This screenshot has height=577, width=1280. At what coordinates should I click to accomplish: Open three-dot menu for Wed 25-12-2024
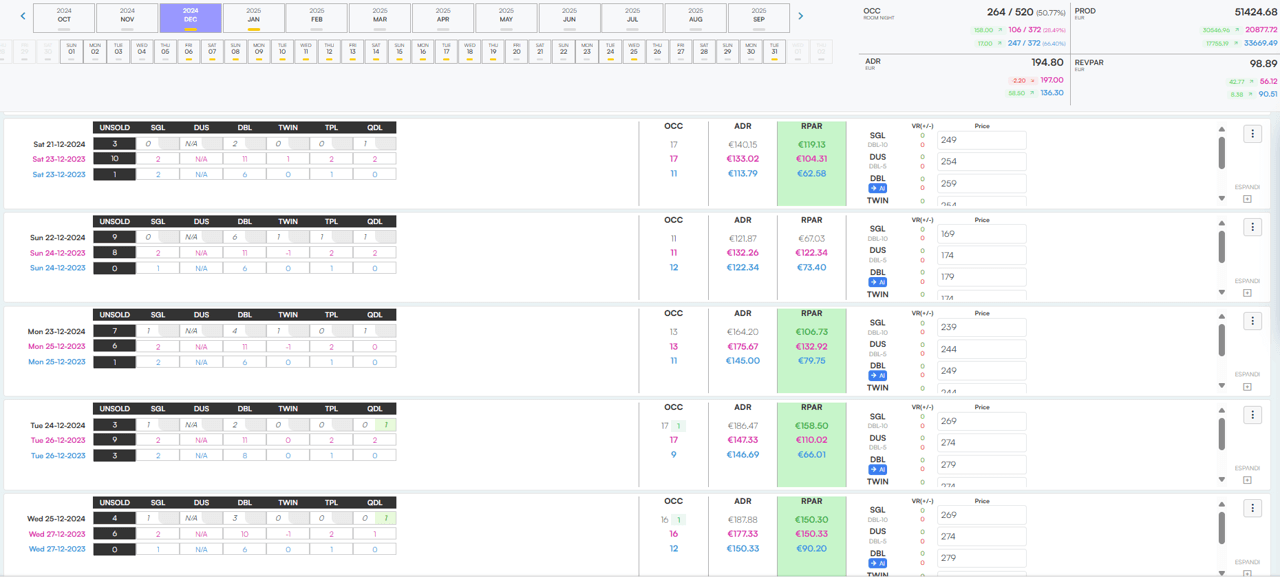[1252, 507]
